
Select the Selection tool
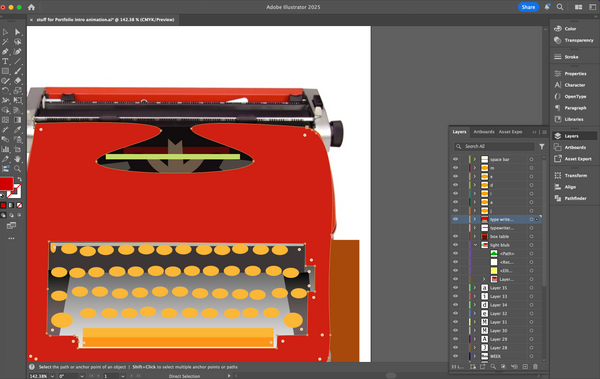5,32
